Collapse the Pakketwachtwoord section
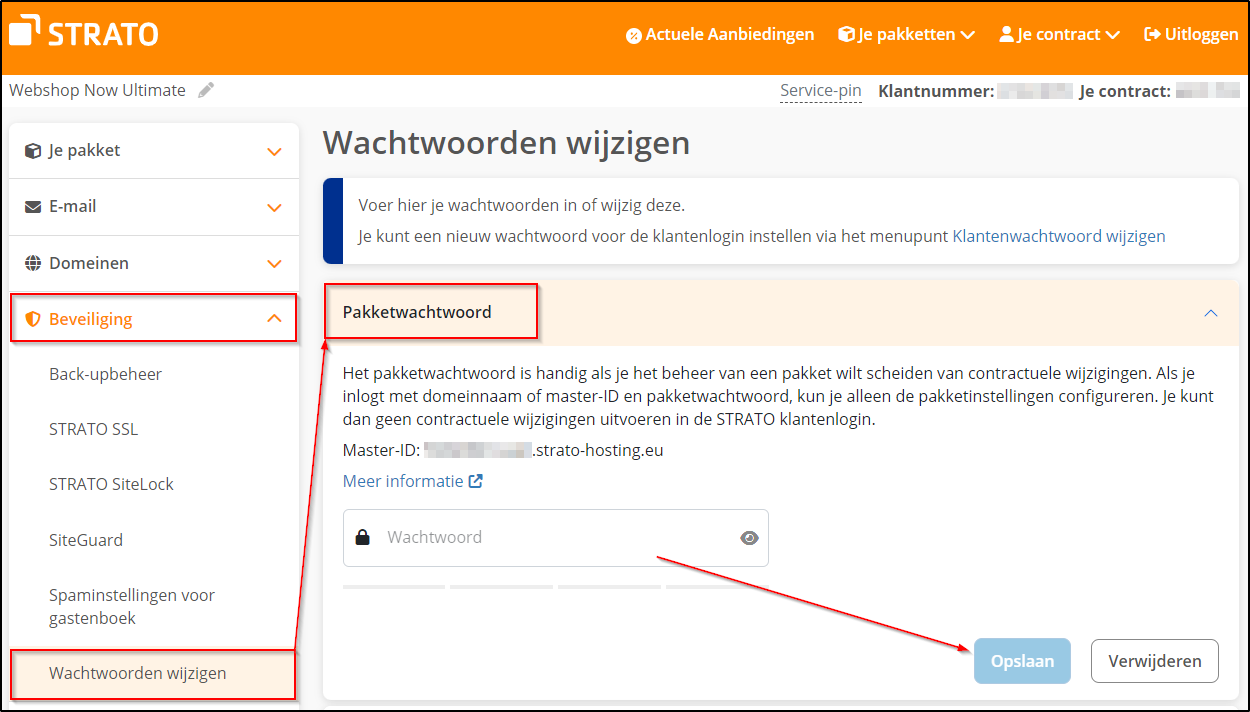Viewport: 1250px width, 712px height. (1211, 312)
